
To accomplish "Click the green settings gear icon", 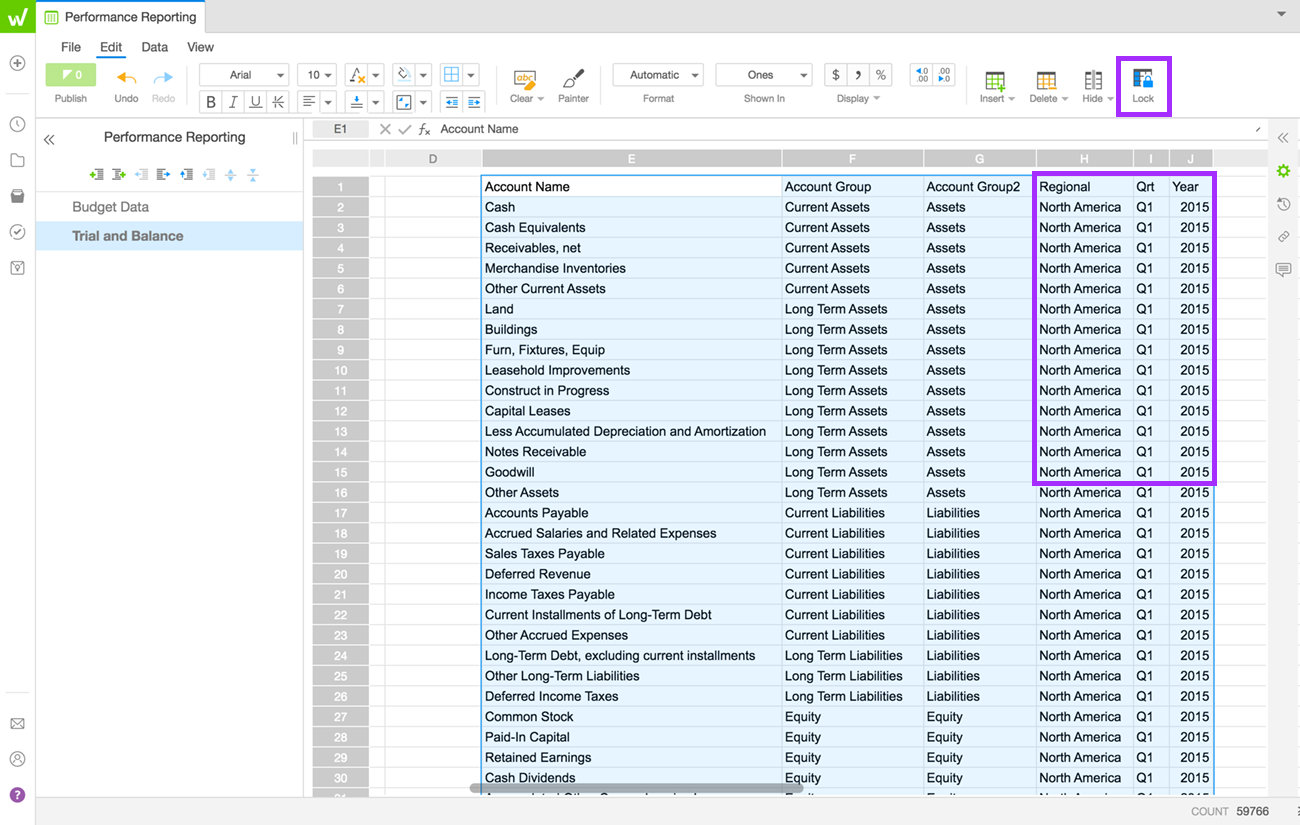I will pyautogui.click(x=1283, y=171).
